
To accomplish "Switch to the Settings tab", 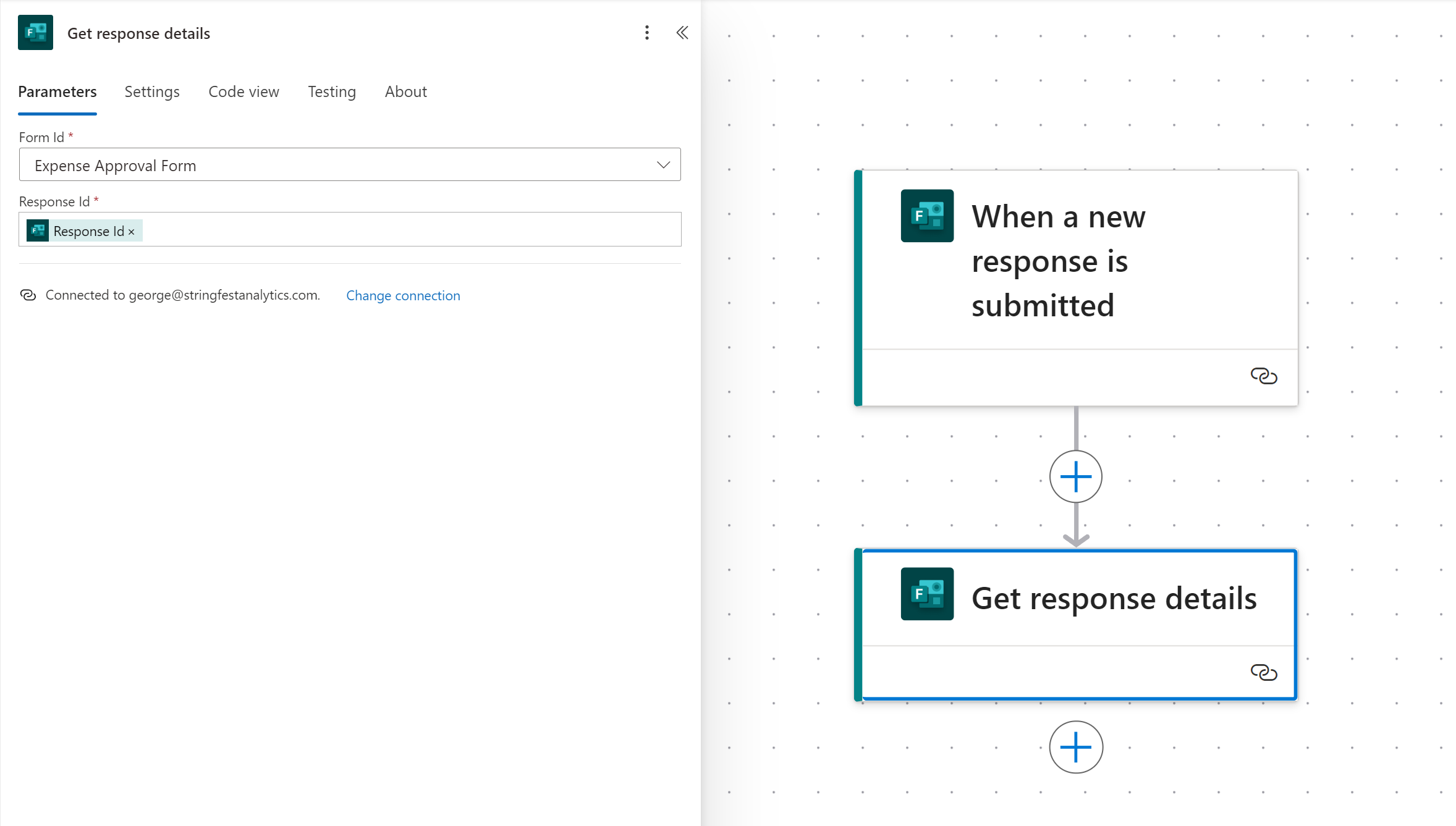I will tap(152, 92).
